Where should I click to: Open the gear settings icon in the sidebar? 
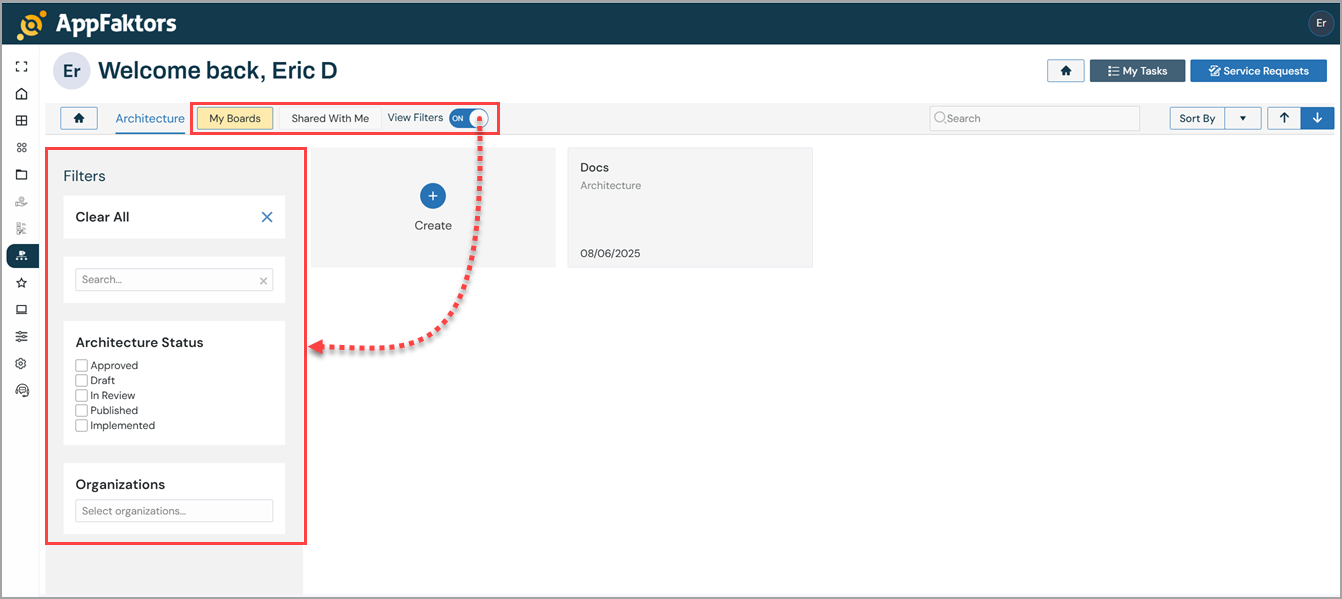click(21, 364)
